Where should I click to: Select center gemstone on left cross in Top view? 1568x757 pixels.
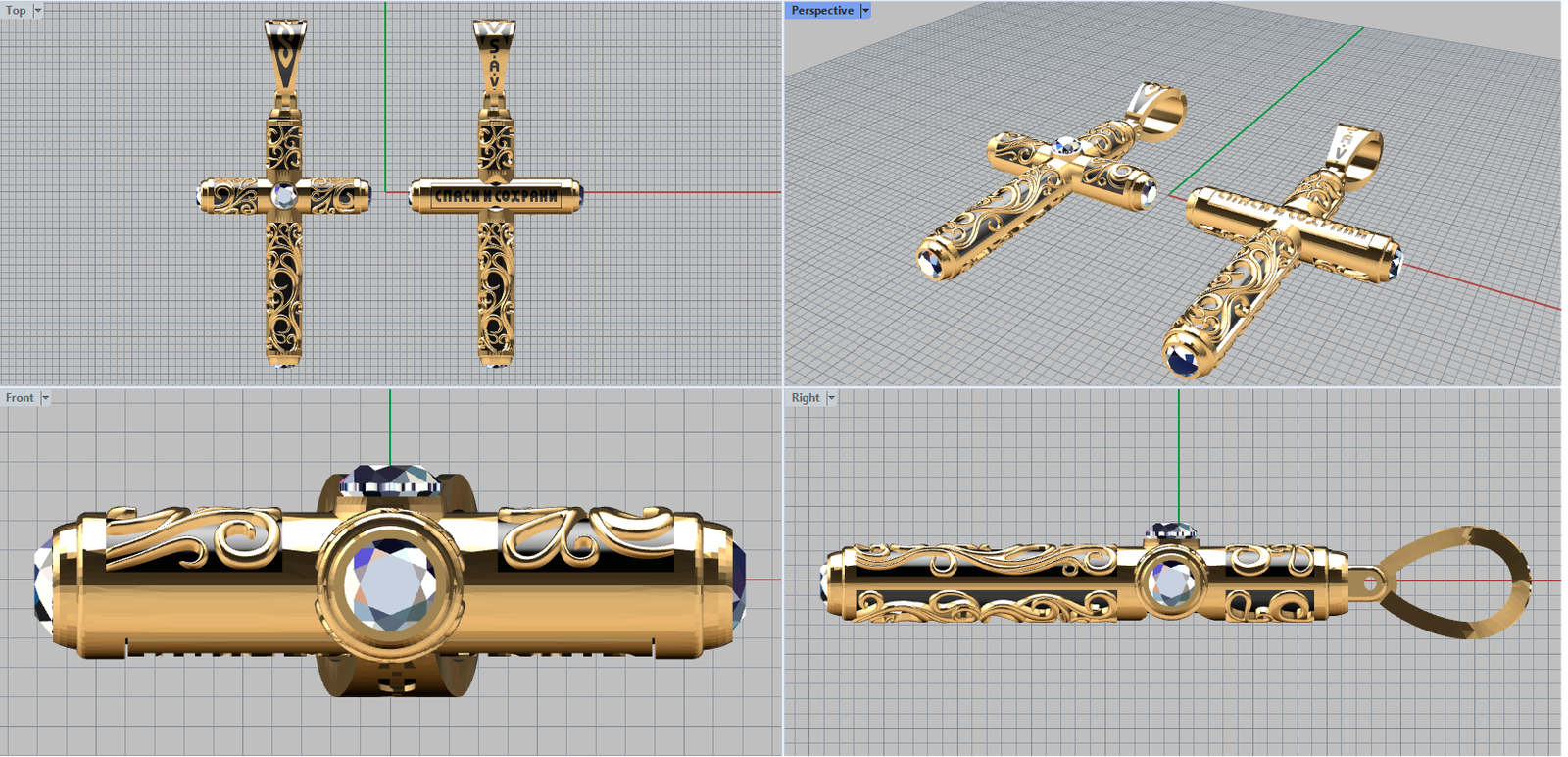pos(284,196)
